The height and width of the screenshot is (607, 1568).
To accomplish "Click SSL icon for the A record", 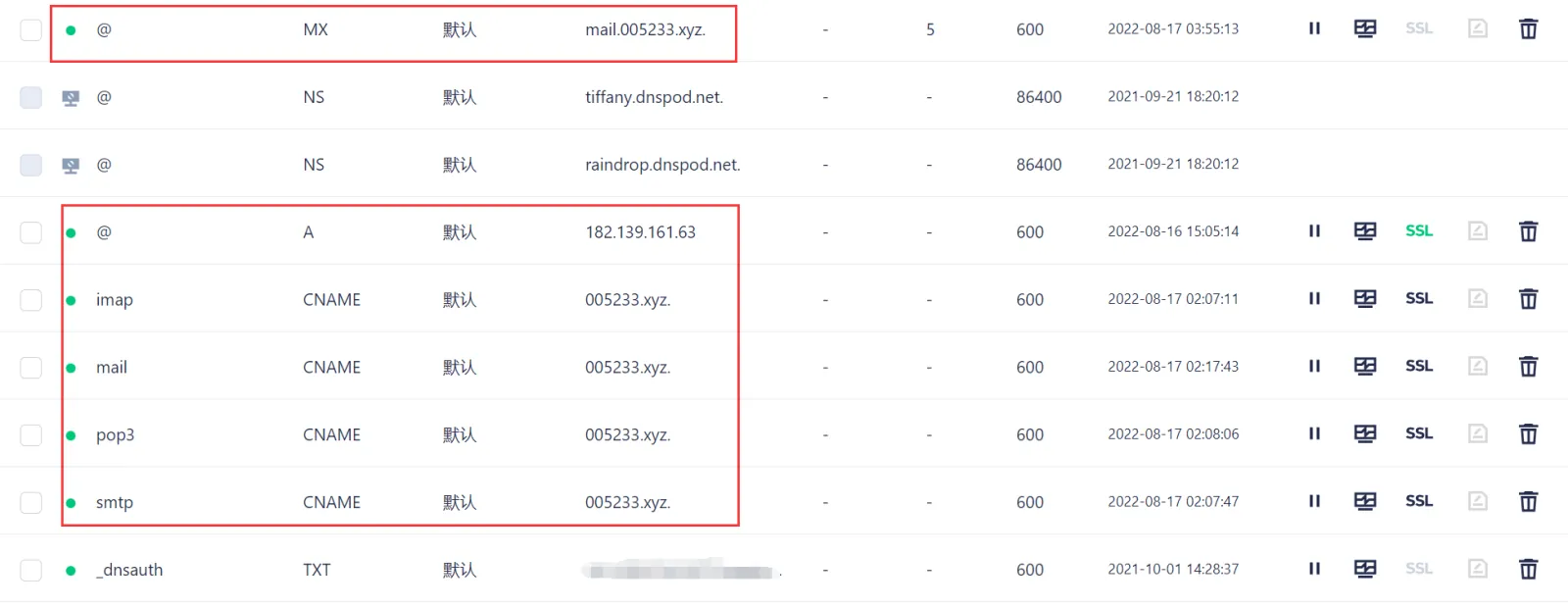I will pos(1419,230).
